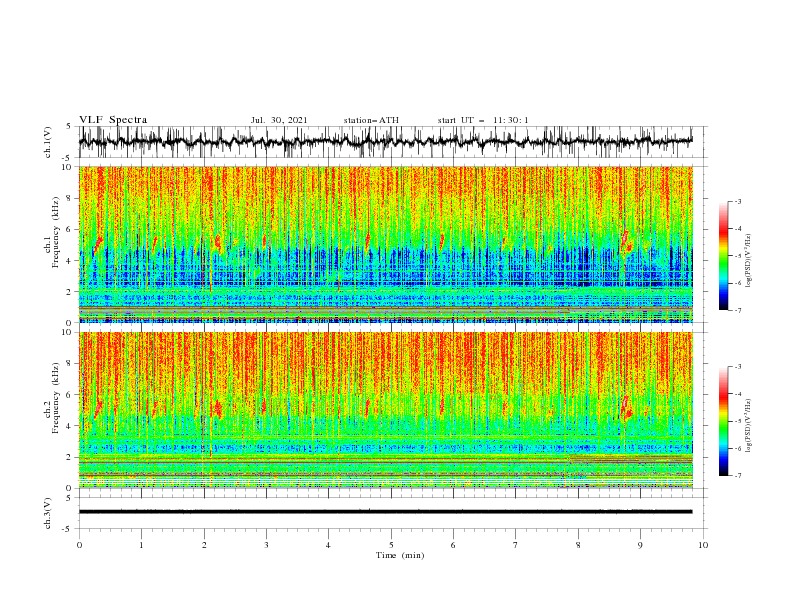The image size is (792, 612).
Task: Click the ch.2 spectrogram plot
Action: 386,410
